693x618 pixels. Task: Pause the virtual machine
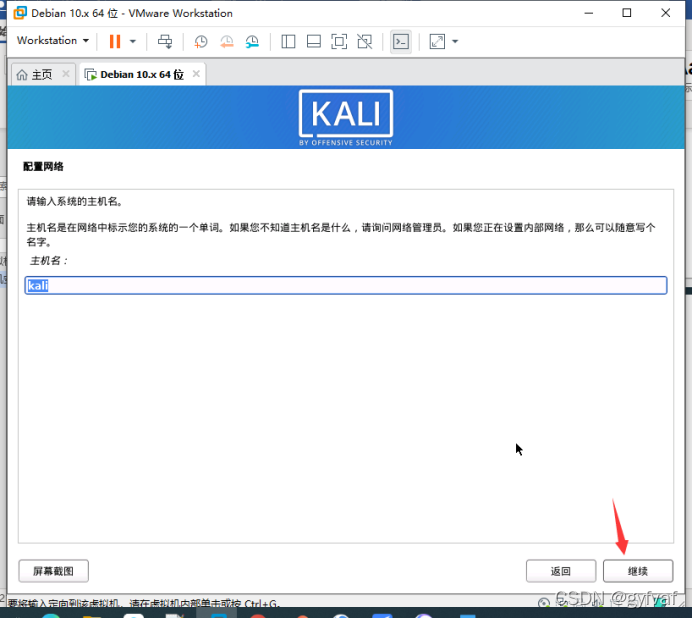coord(115,42)
